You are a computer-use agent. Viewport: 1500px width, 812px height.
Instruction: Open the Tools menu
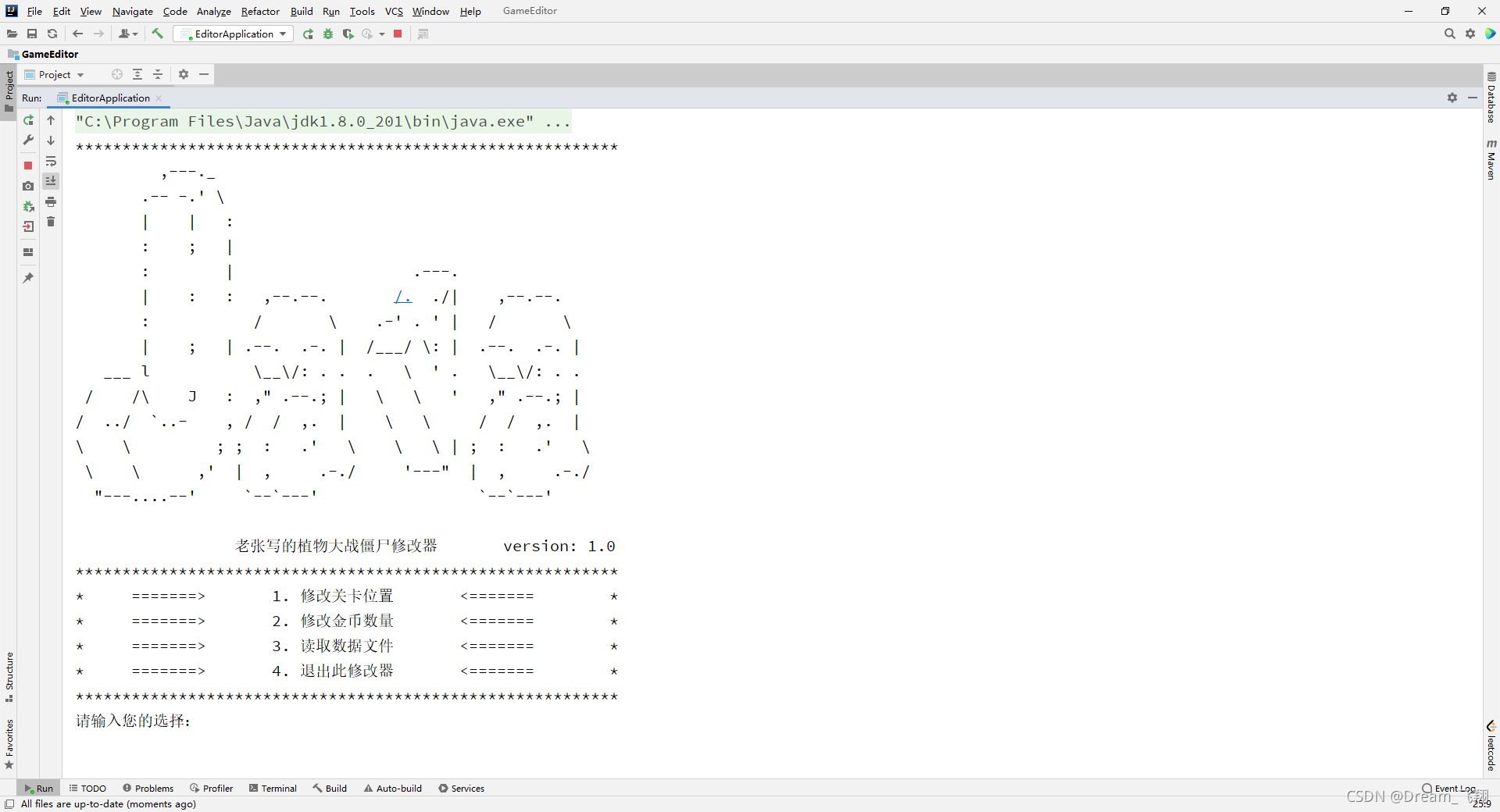(x=362, y=11)
